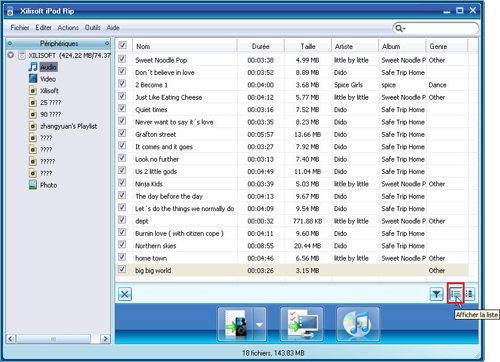The image size is (500, 362).
Task: Sort by the Album column header
Action: (x=403, y=46)
